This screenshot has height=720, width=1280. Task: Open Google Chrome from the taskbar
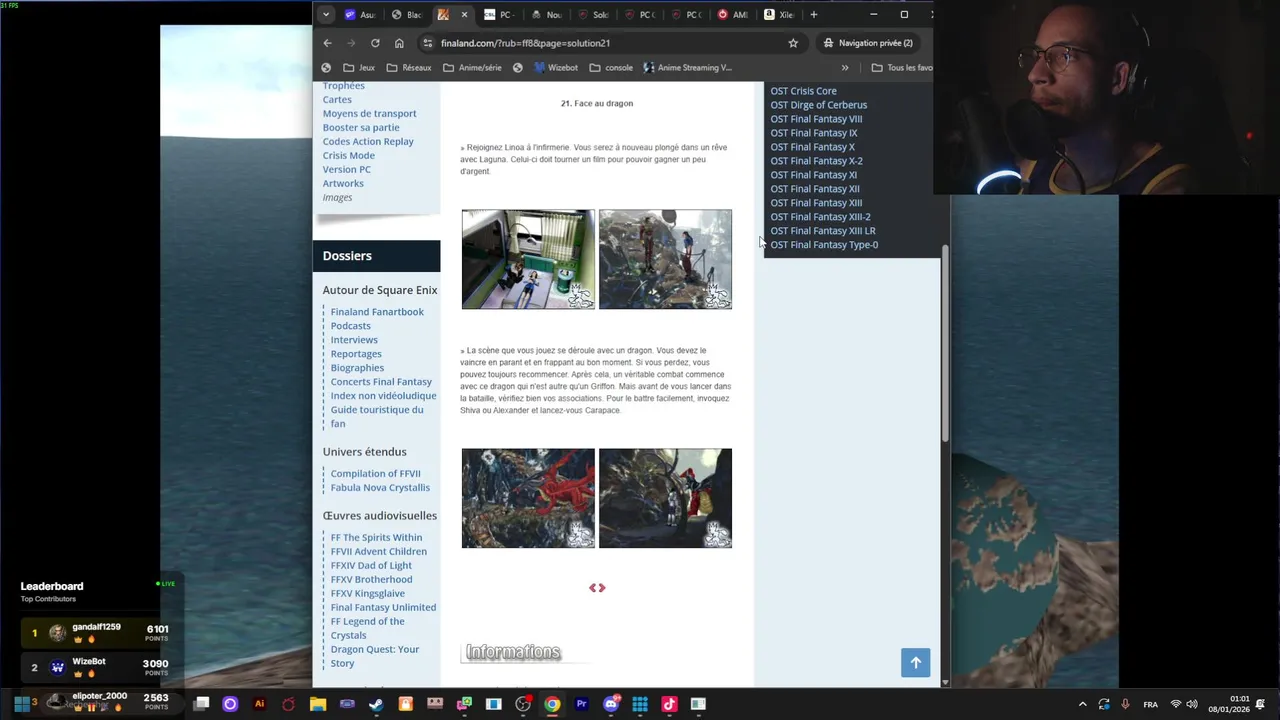click(x=552, y=704)
